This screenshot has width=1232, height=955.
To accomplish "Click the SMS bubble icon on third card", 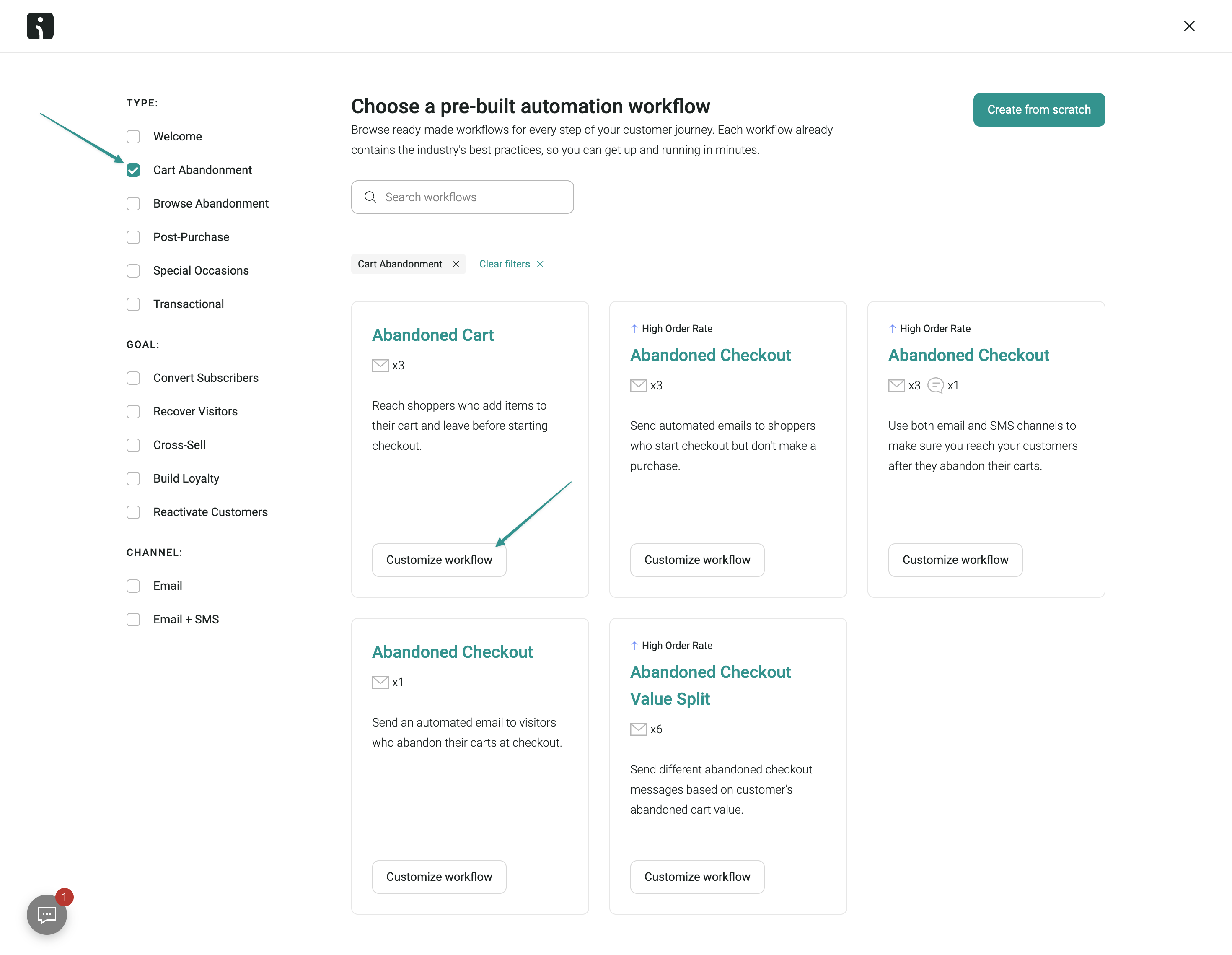I will click(936, 386).
